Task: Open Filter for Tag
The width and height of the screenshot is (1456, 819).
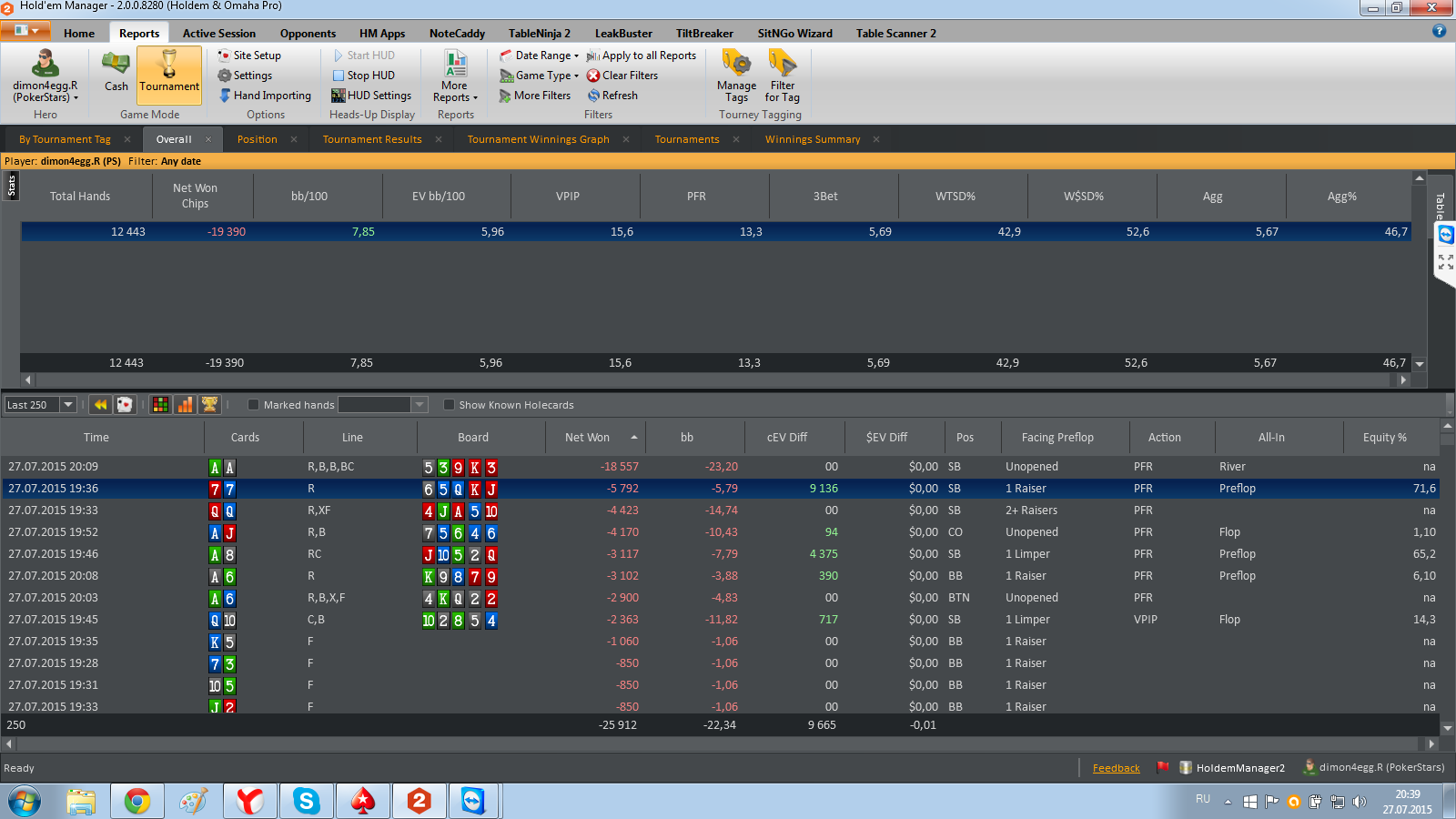Action: 783,76
